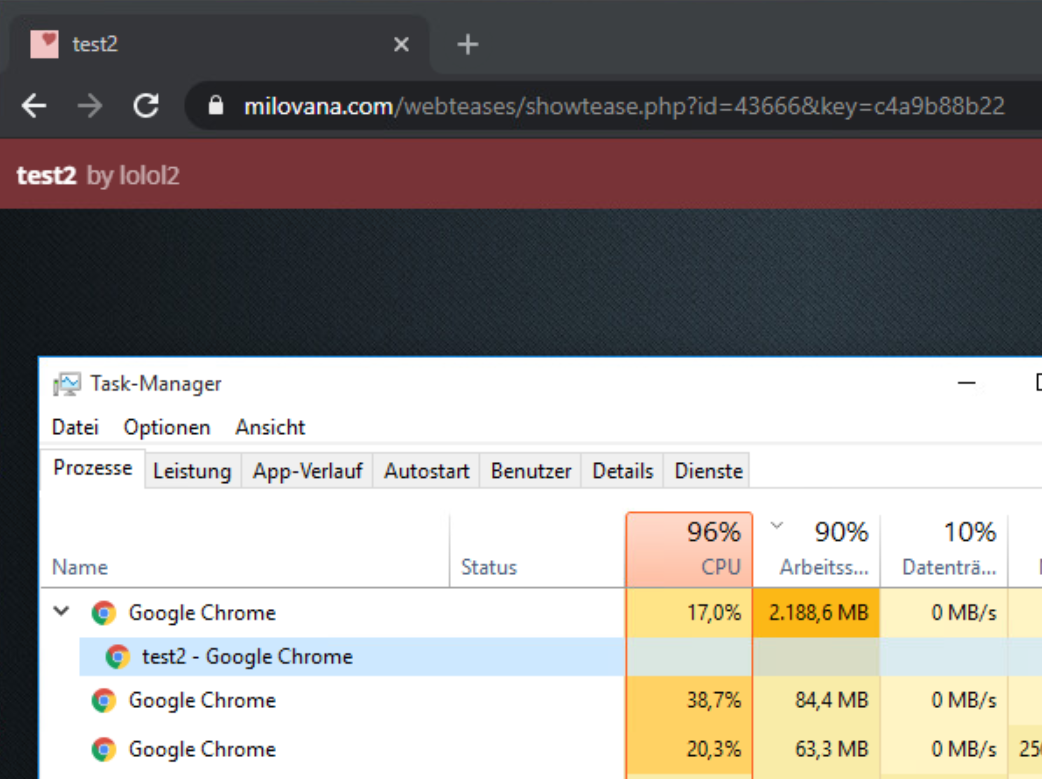Switch to the Prozesse tab

click(x=92, y=469)
